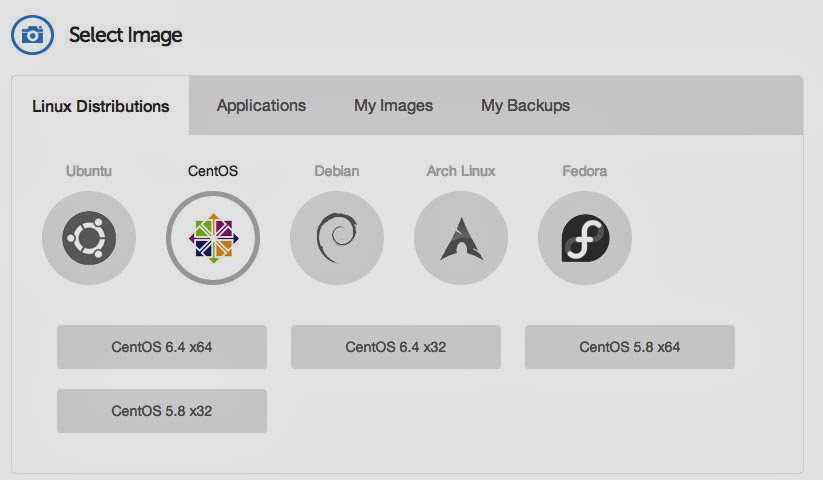Image resolution: width=823 pixels, height=480 pixels.
Task: Open the Linux Distributions tab
Action: point(101,106)
